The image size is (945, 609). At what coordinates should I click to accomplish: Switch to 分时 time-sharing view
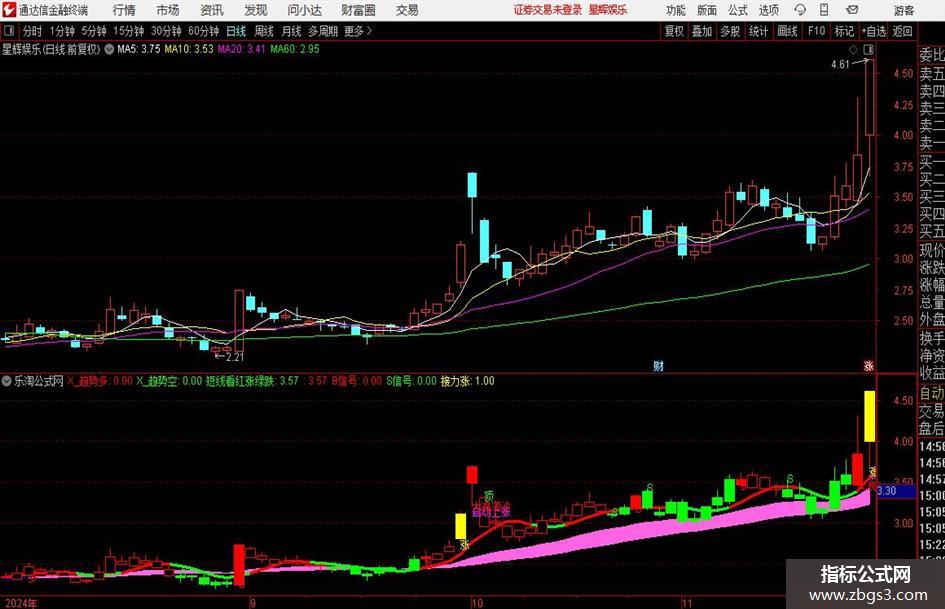tap(32, 31)
